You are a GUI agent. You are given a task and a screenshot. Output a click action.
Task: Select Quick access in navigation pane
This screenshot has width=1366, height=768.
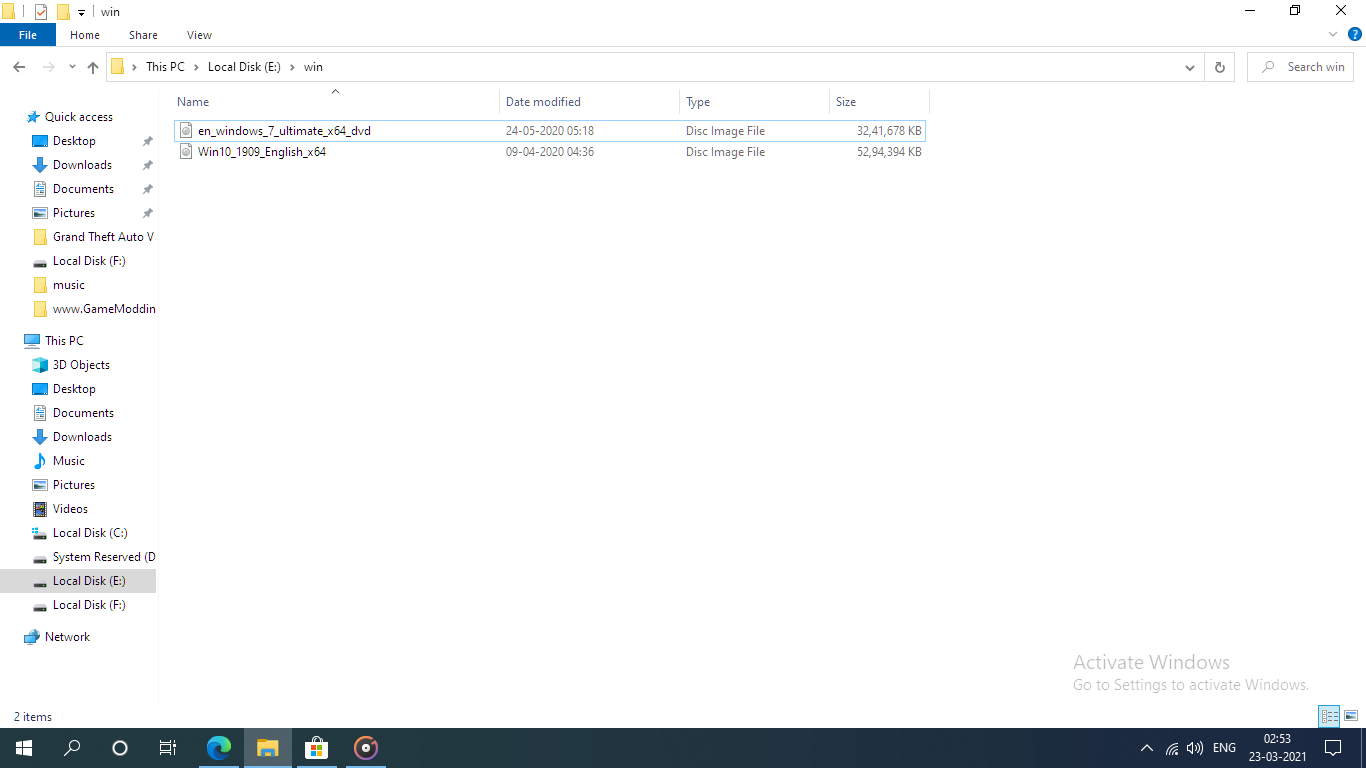tap(79, 117)
